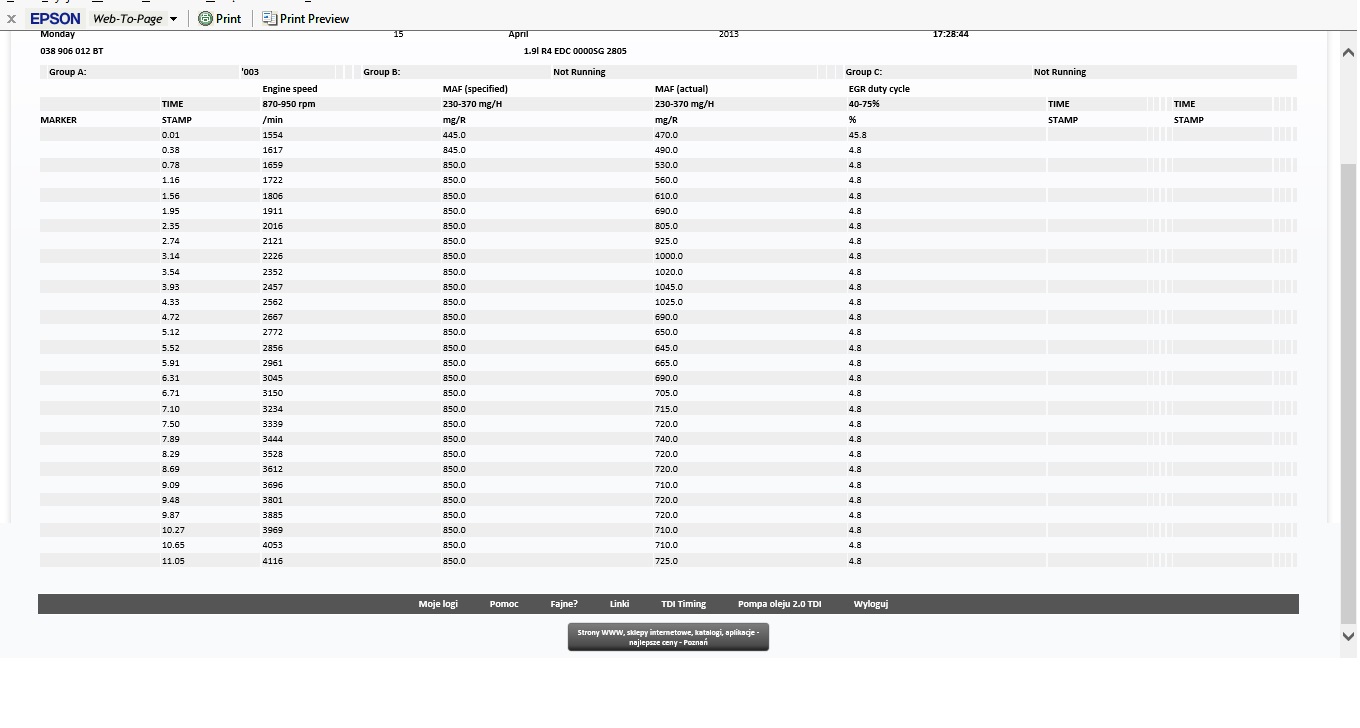1360x728 pixels.
Task: Click the MARKER column label
Action: click(x=58, y=120)
